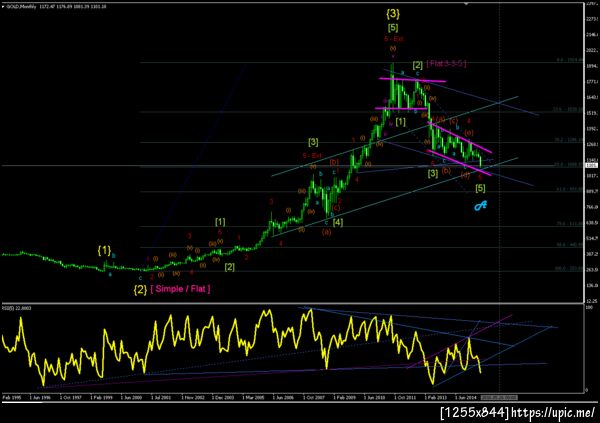Select the [5] label beneath the {3} label

tap(393, 28)
